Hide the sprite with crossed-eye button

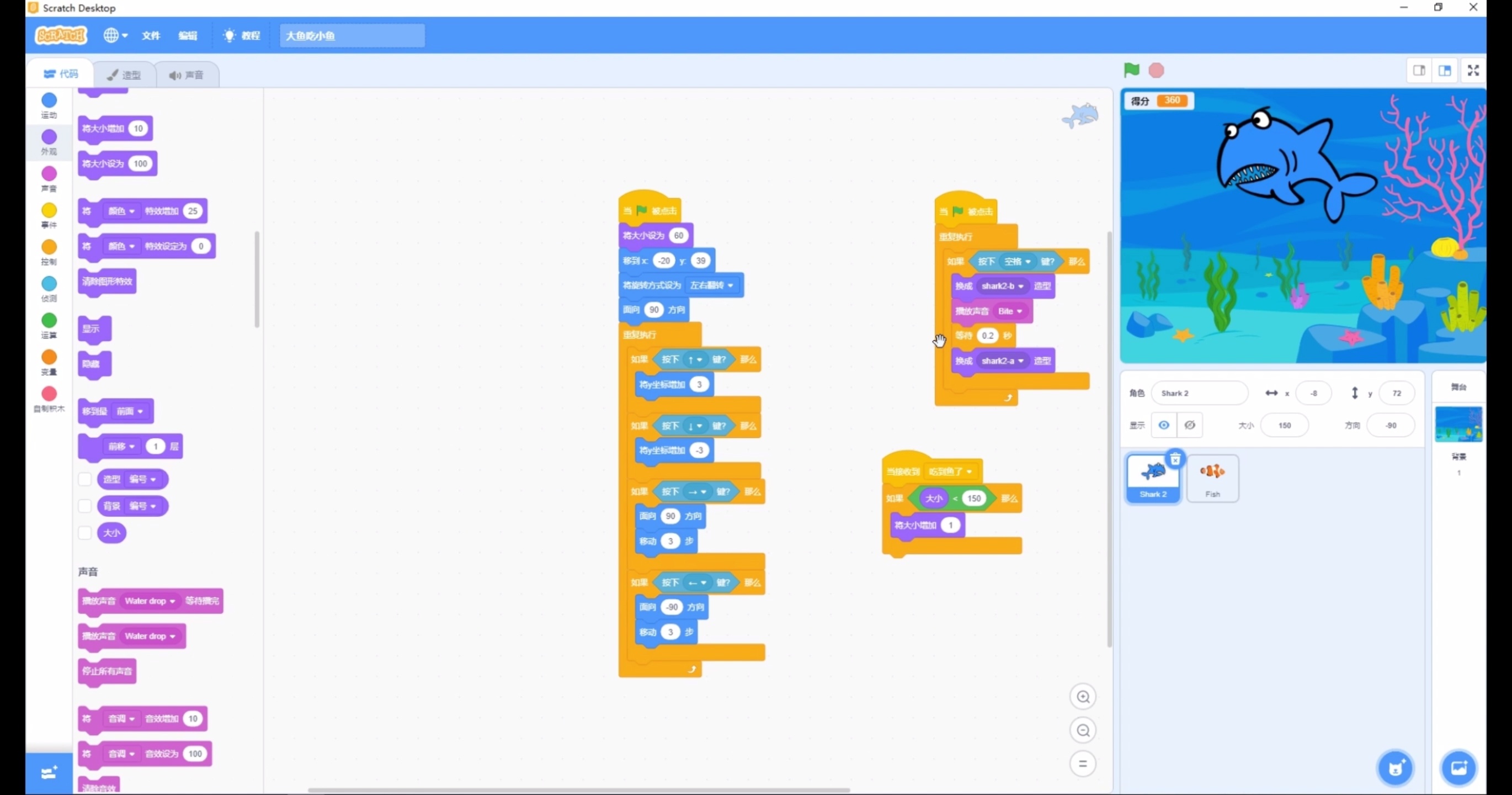point(1190,425)
